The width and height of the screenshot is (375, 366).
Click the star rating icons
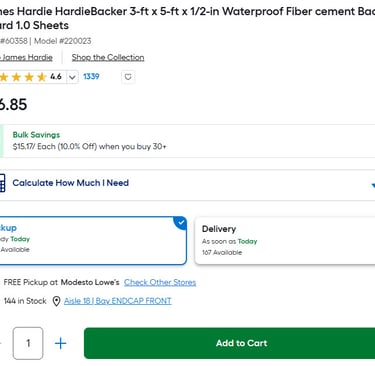click(23, 77)
